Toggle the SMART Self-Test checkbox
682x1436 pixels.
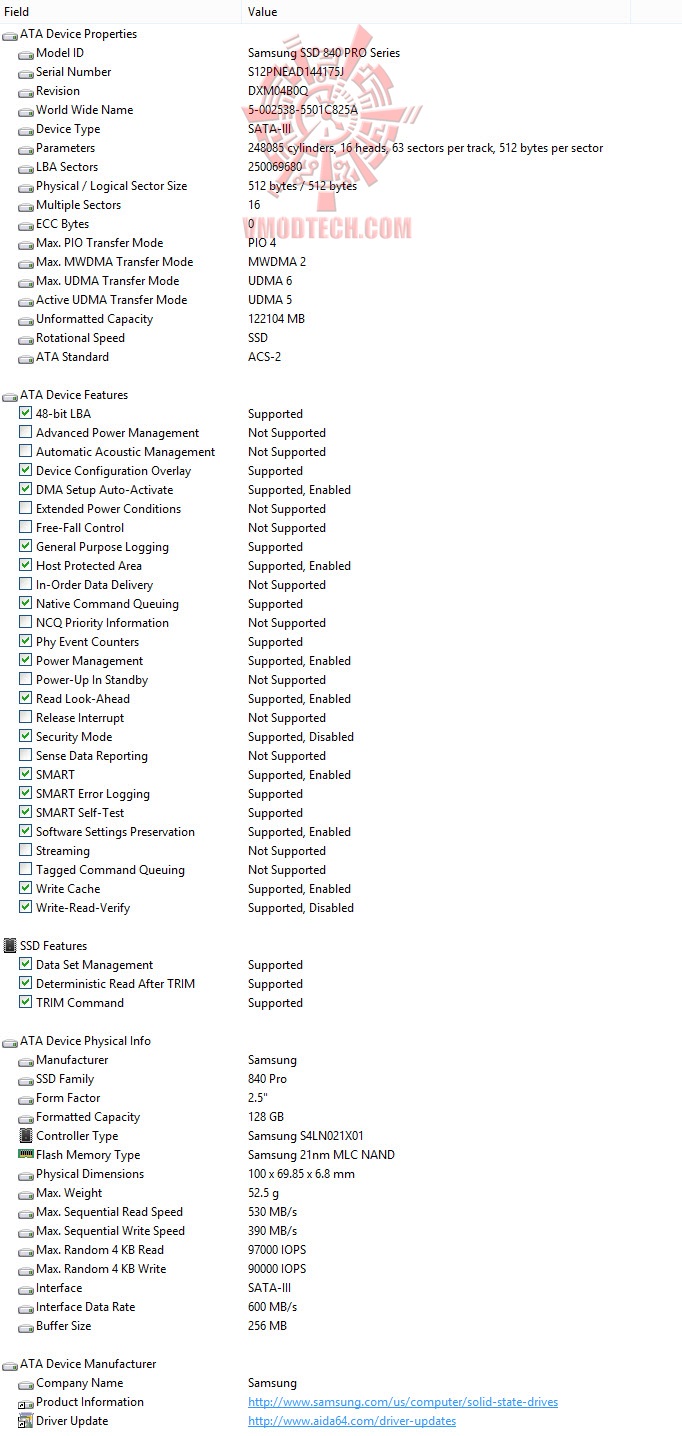[26, 813]
